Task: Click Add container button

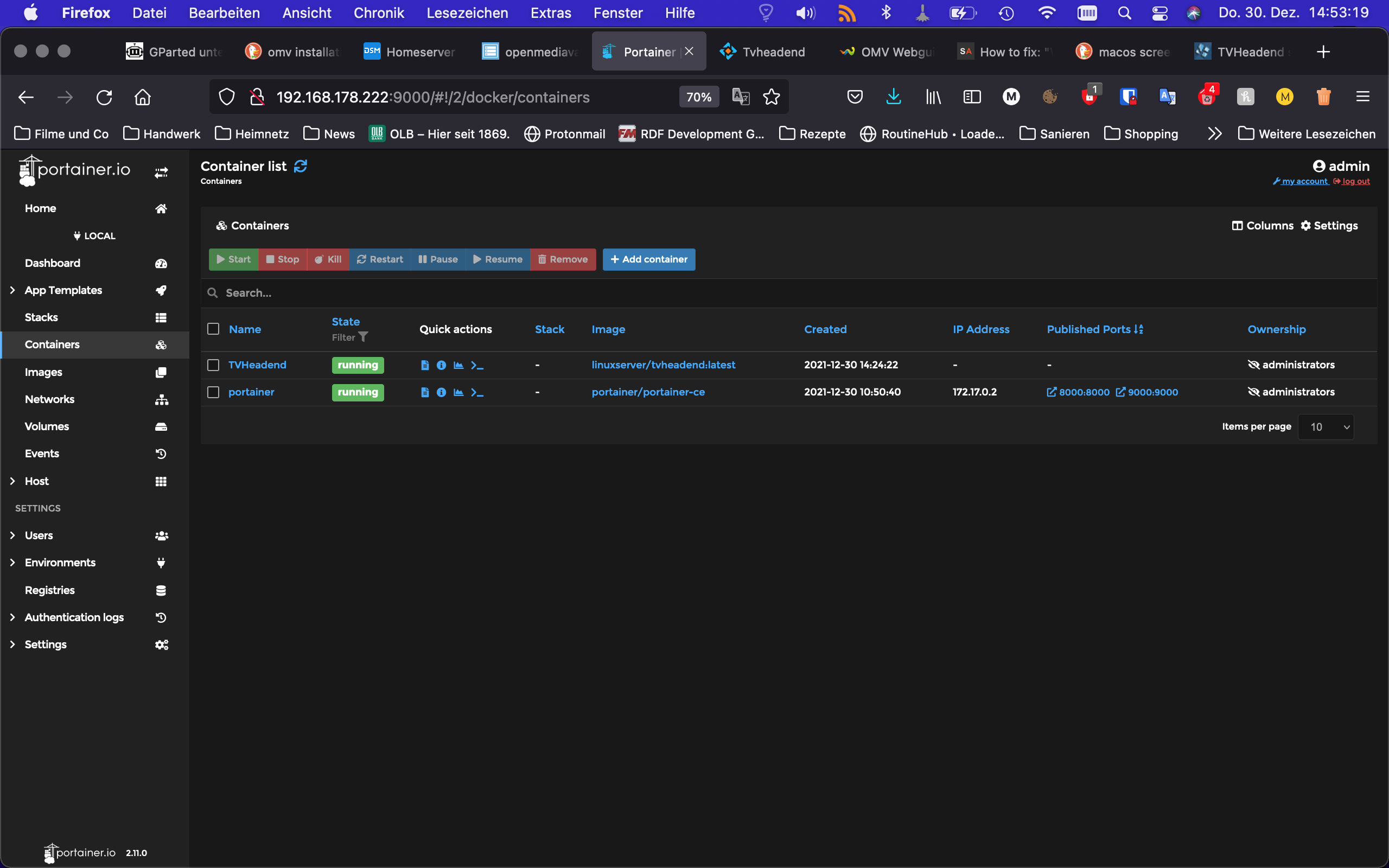Action: click(648, 259)
